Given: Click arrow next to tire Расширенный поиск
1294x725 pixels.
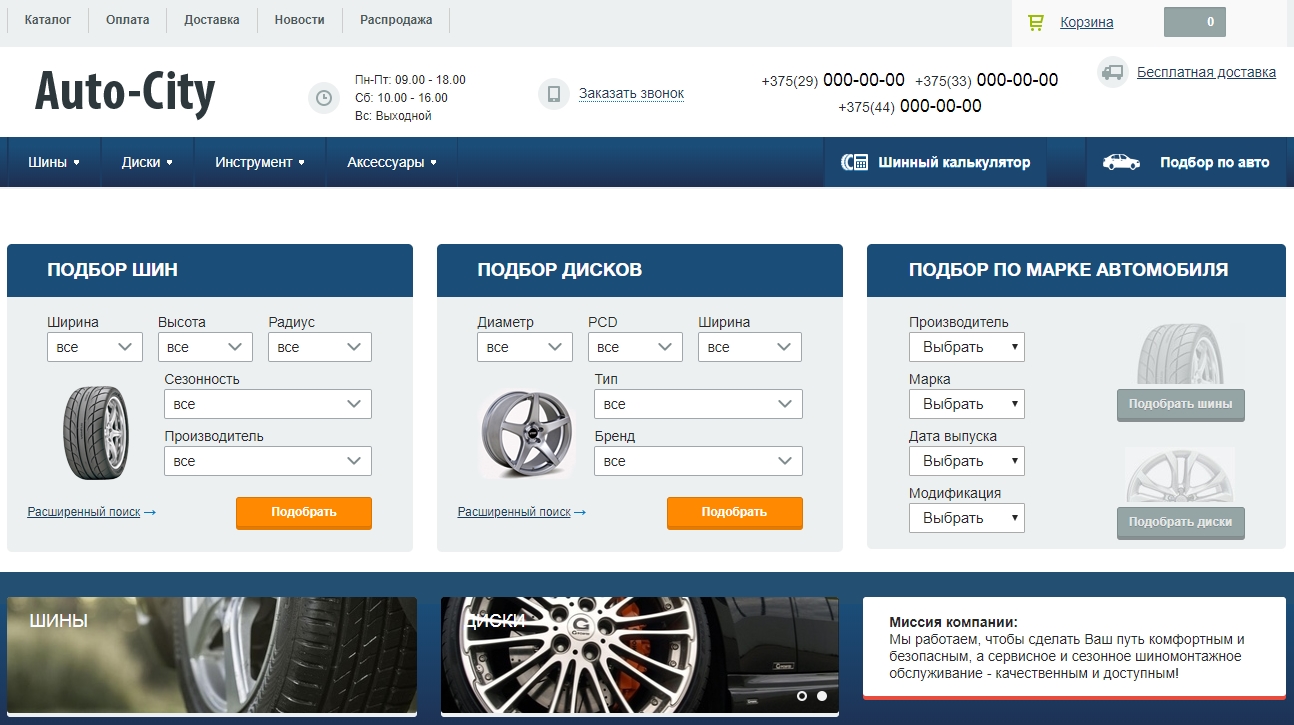Looking at the screenshot, I should tap(150, 512).
